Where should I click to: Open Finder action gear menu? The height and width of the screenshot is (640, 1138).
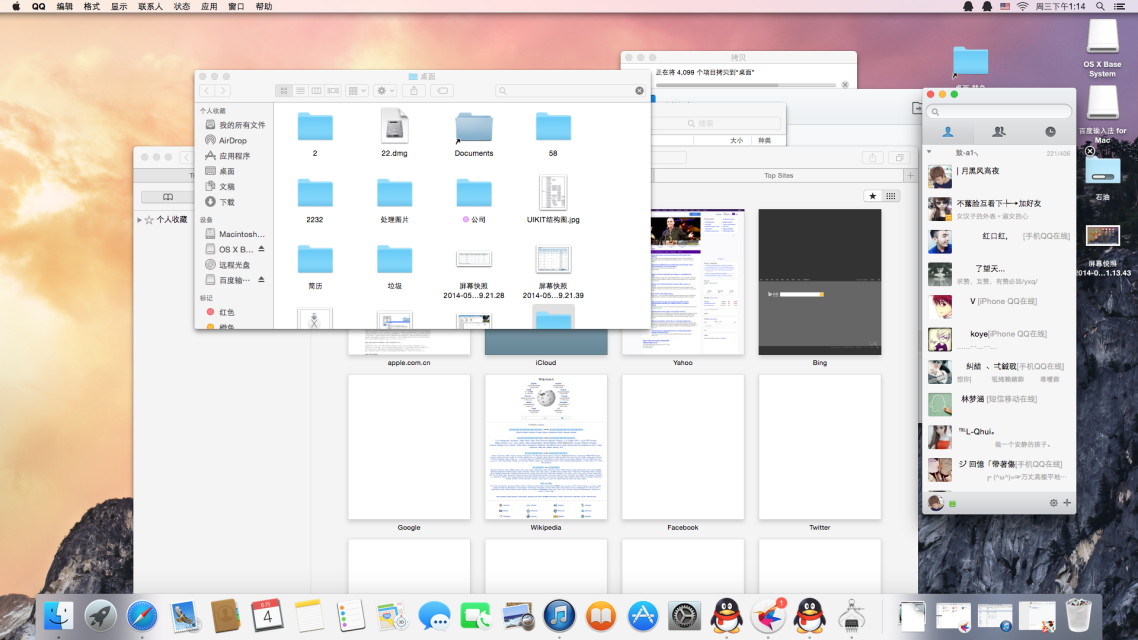point(385,91)
